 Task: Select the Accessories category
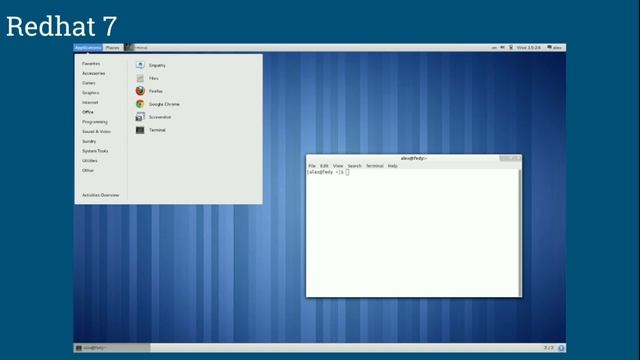(93, 73)
